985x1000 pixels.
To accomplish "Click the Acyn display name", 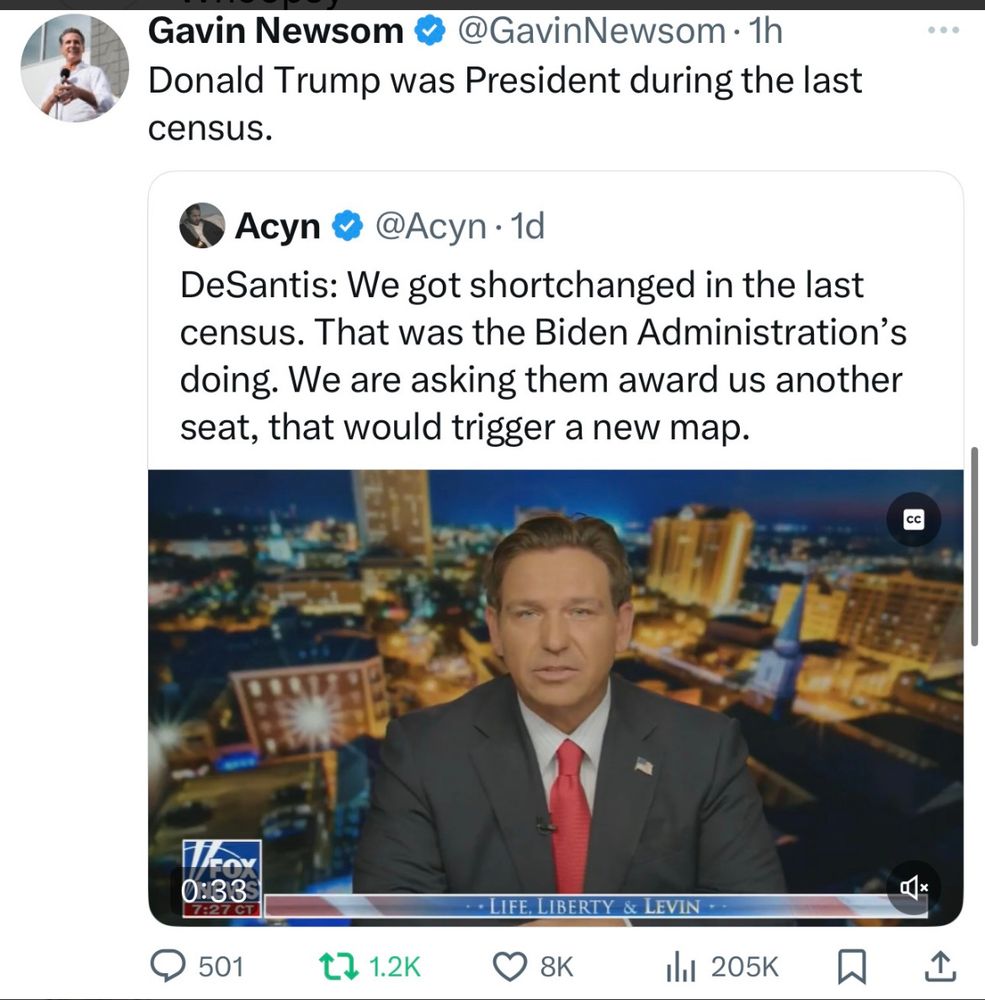I will (278, 226).
